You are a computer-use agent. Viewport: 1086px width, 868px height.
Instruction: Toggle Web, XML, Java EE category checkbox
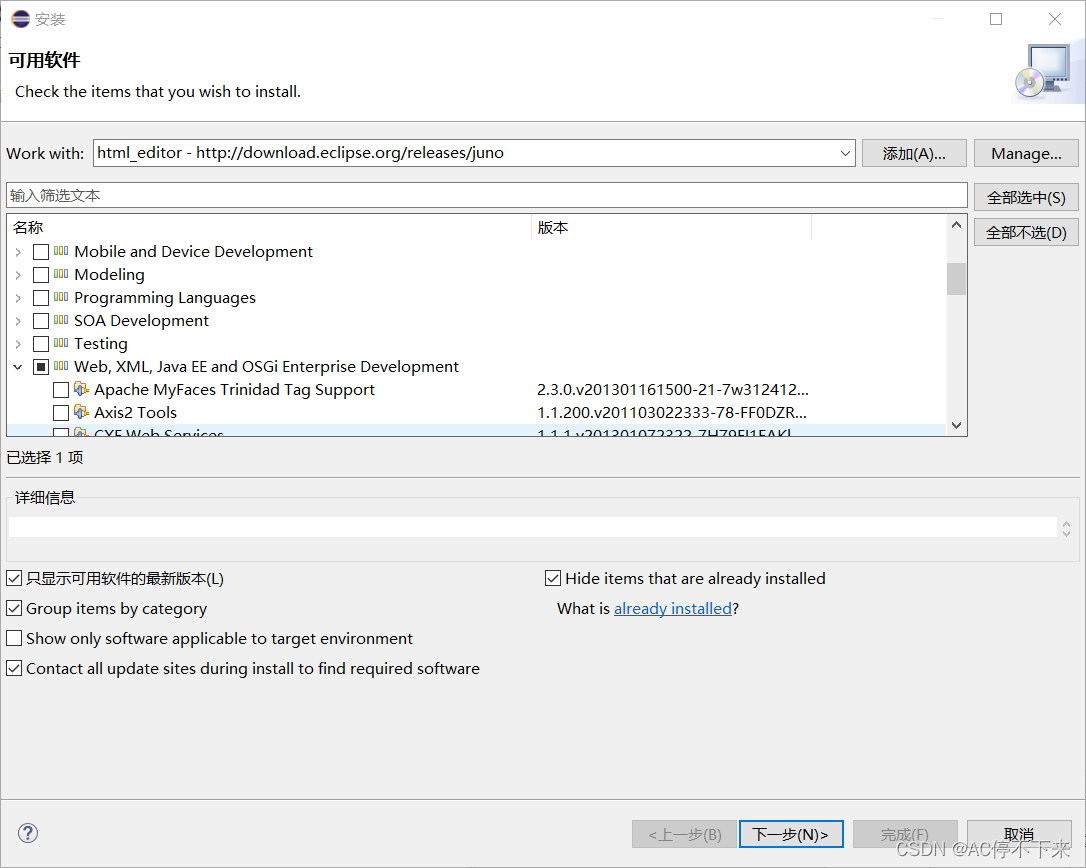point(41,366)
